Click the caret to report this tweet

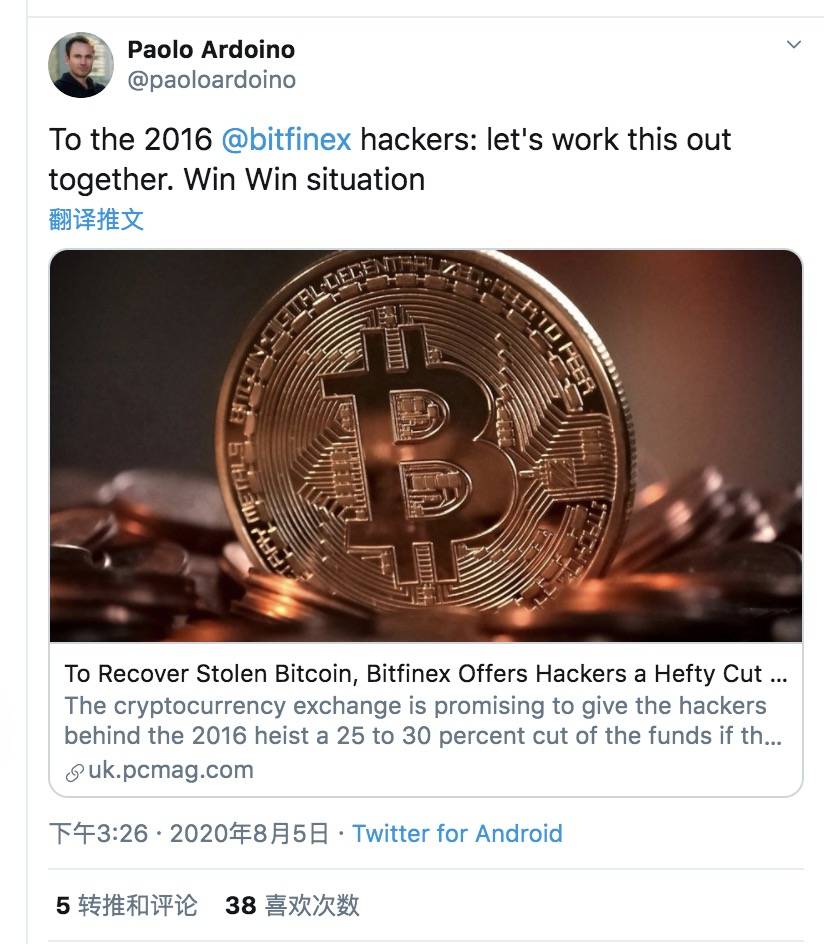click(x=795, y=44)
